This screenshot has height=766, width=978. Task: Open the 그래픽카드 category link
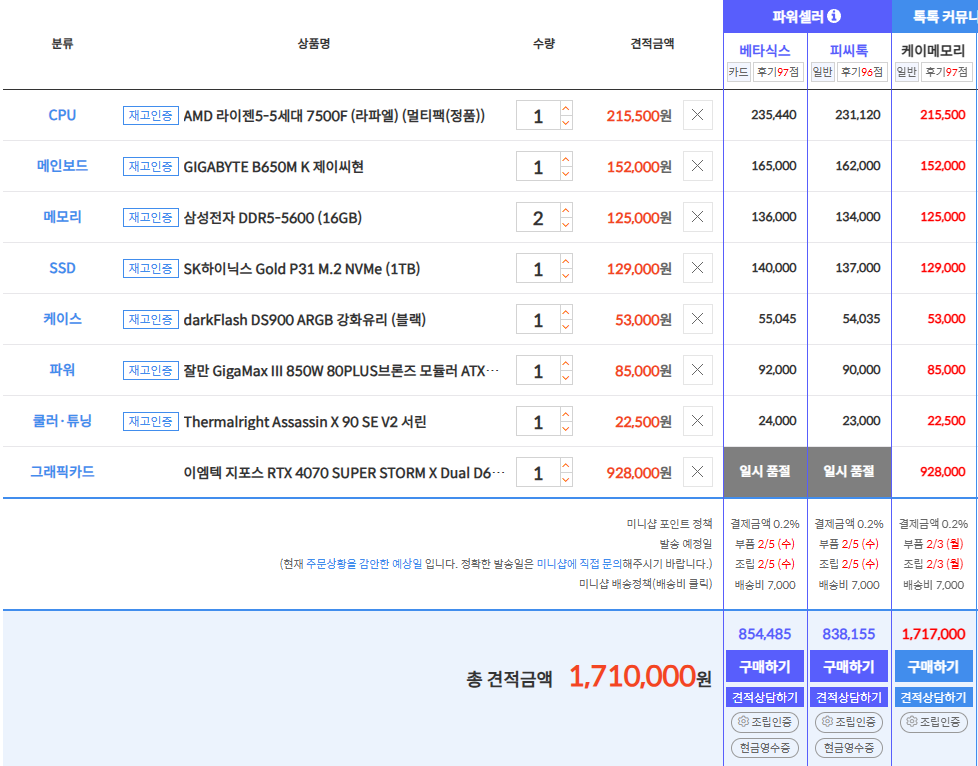click(x=62, y=472)
